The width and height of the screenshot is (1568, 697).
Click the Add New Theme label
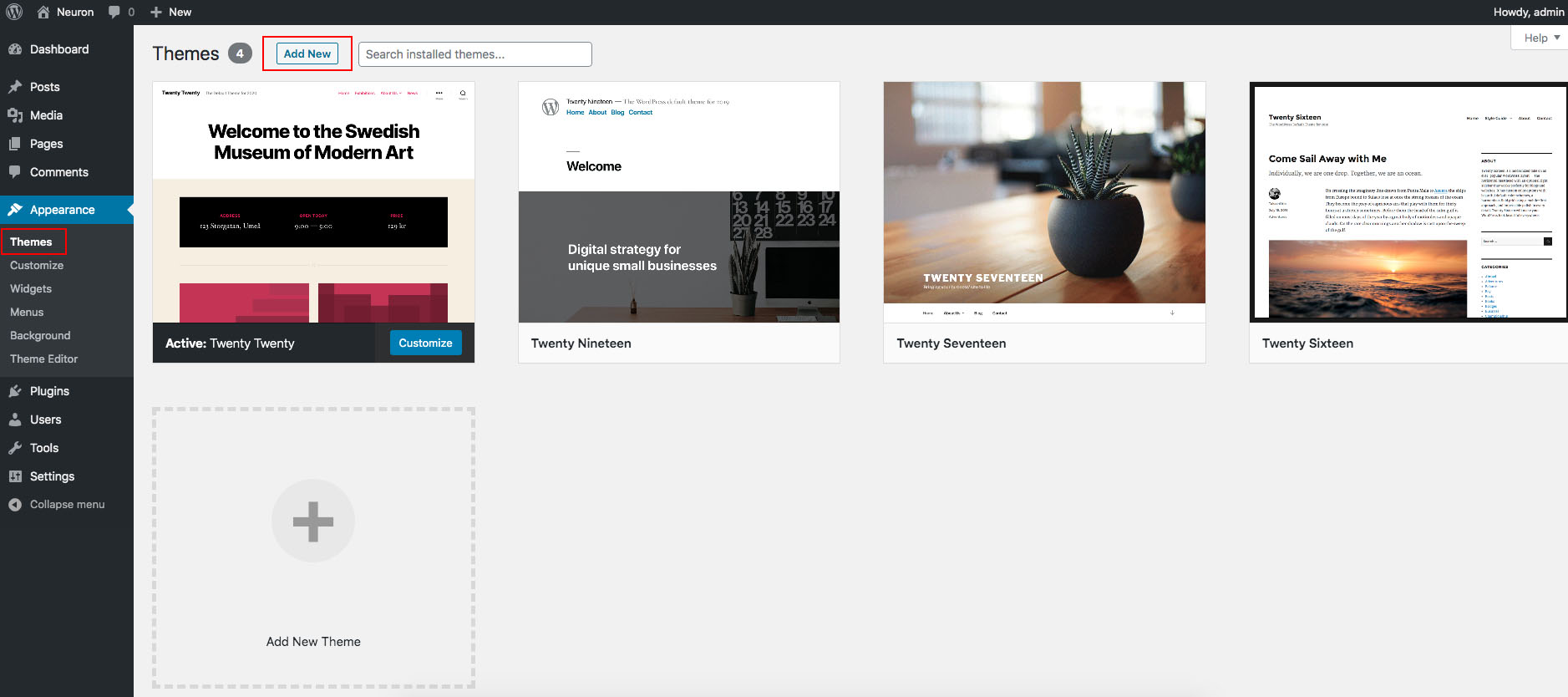(x=313, y=642)
